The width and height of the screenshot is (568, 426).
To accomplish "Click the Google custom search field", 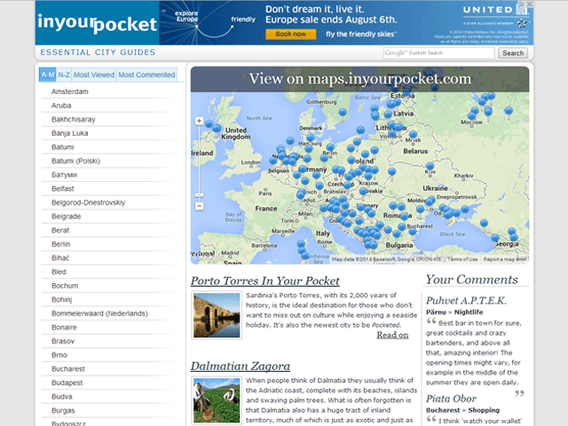I will tap(439, 53).
